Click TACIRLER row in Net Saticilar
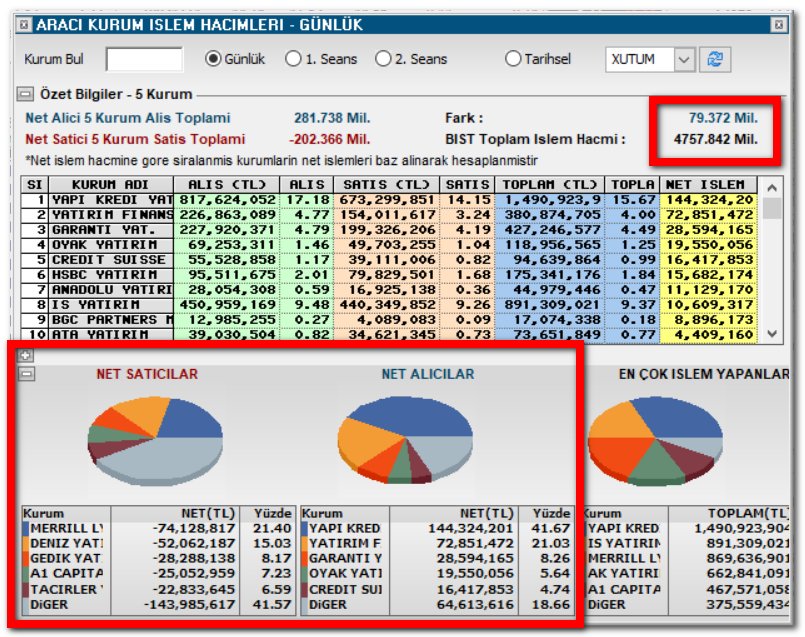The height and width of the screenshot is (637, 805). click(x=159, y=589)
